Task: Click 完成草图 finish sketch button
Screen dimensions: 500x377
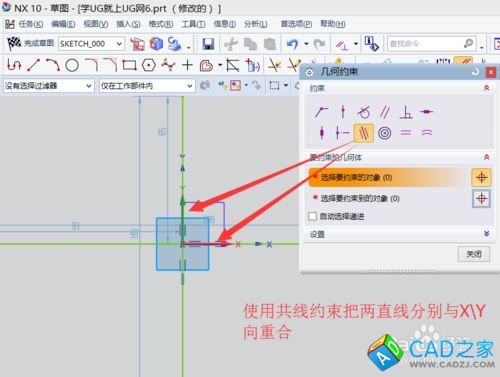Action: point(31,43)
